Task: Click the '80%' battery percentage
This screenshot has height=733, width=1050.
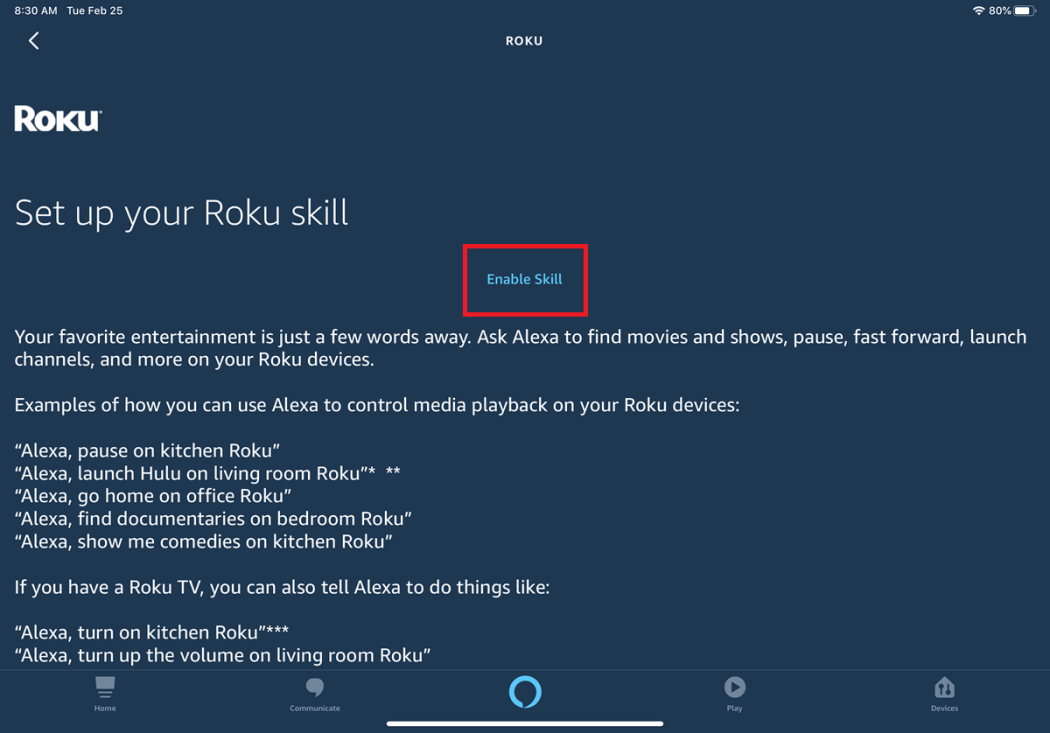Action: pos(1000,11)
